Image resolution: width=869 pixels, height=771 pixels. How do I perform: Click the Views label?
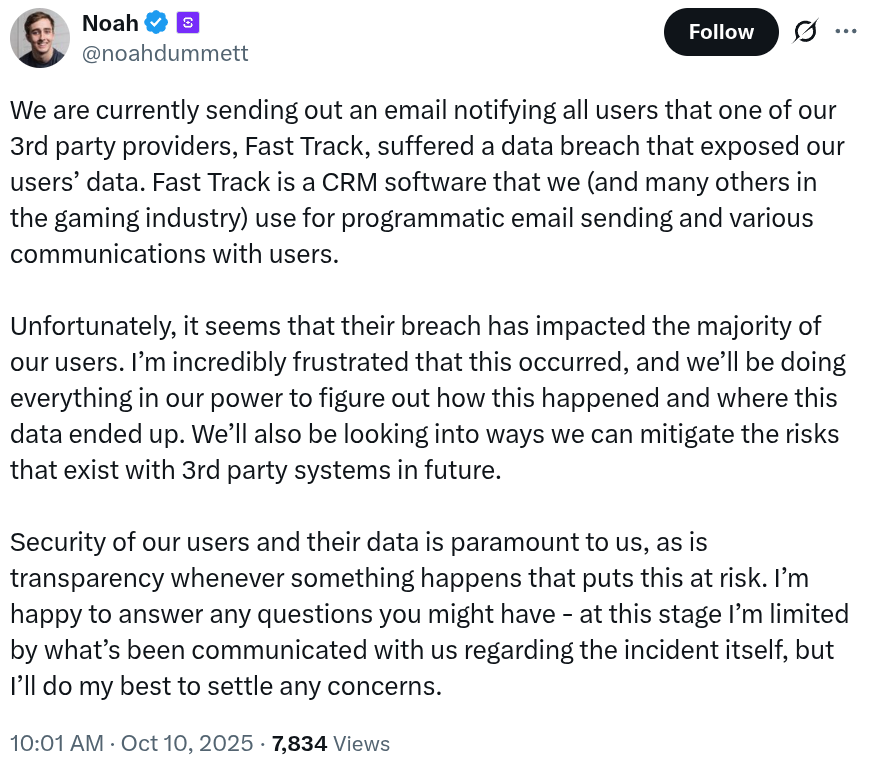point(361,744)
